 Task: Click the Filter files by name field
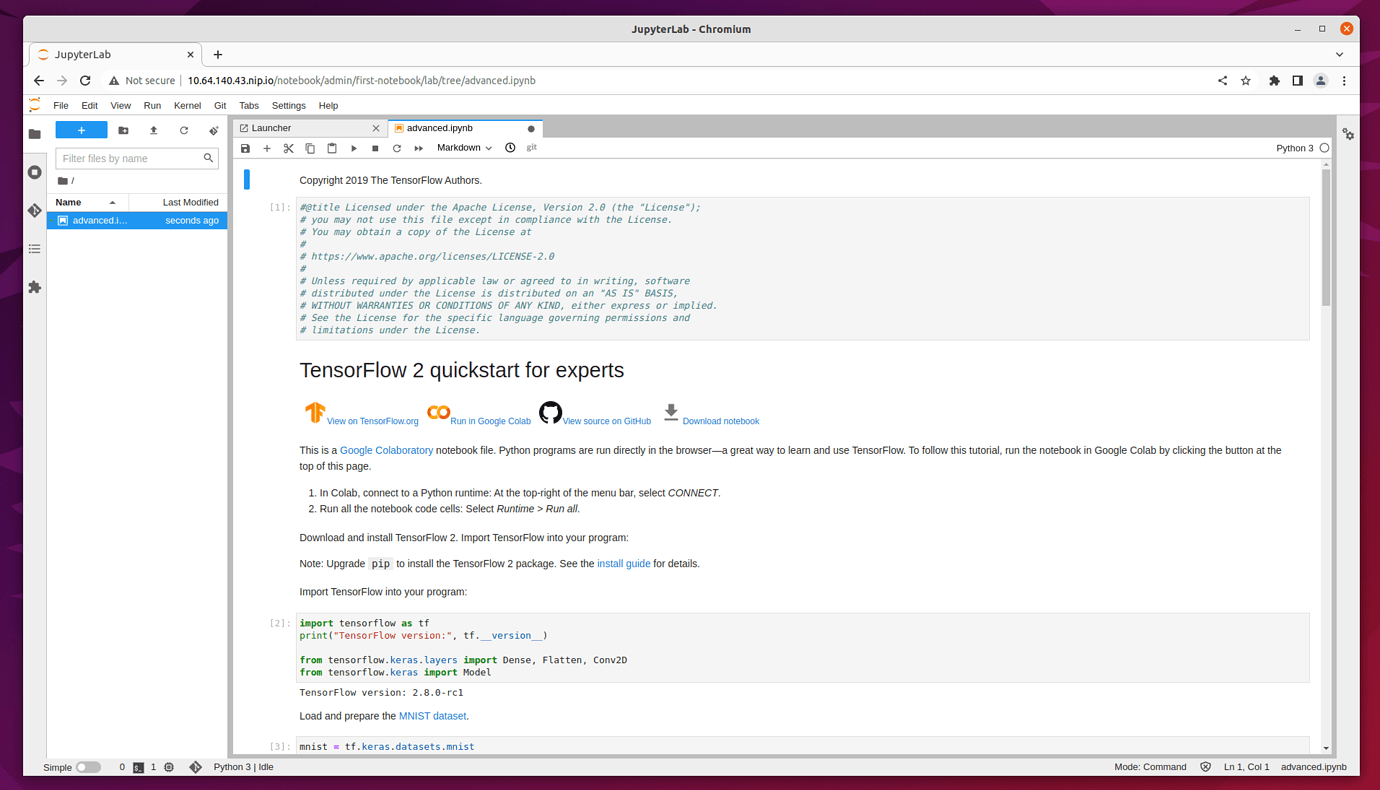[x=130, y=158]
